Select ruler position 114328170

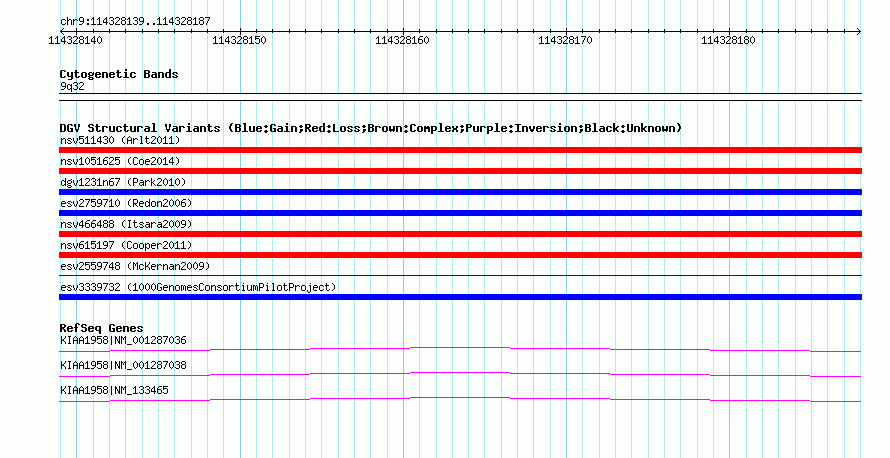click(x=565, y=40)
